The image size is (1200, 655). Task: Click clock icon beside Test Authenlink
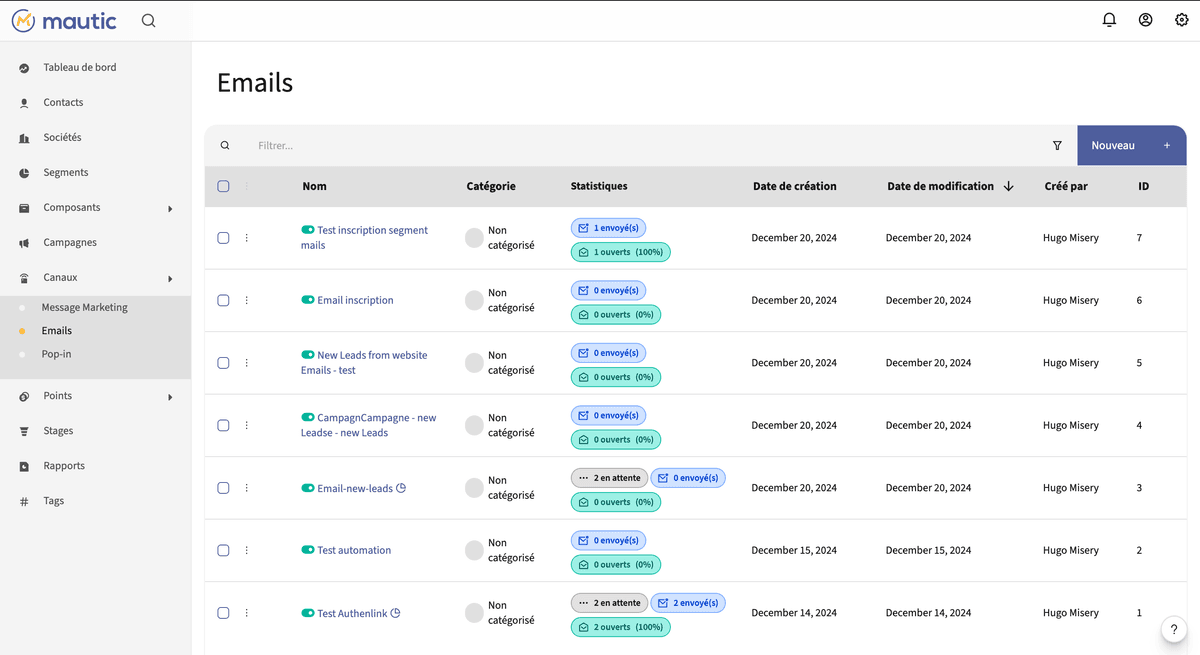coord(395,613)
